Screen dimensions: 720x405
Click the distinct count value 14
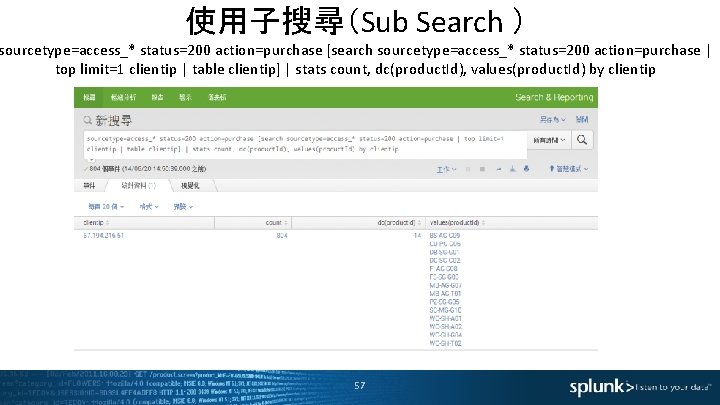(417, 236)
